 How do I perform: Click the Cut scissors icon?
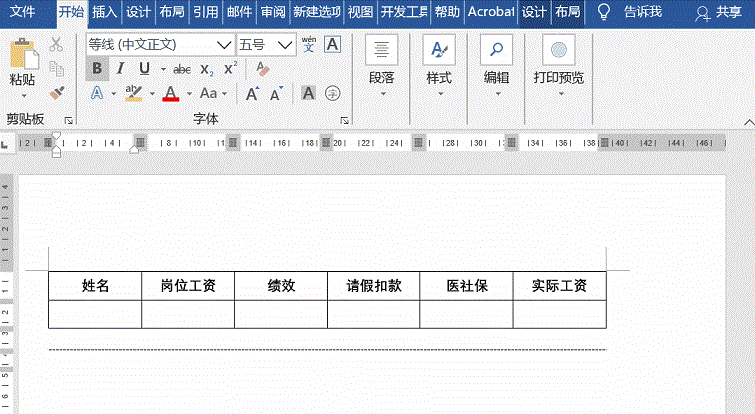click(x=56, y=44)
